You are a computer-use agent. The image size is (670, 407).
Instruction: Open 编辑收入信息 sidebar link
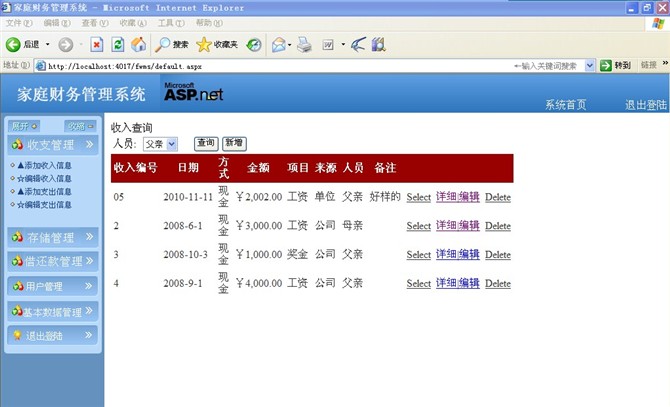44,179
